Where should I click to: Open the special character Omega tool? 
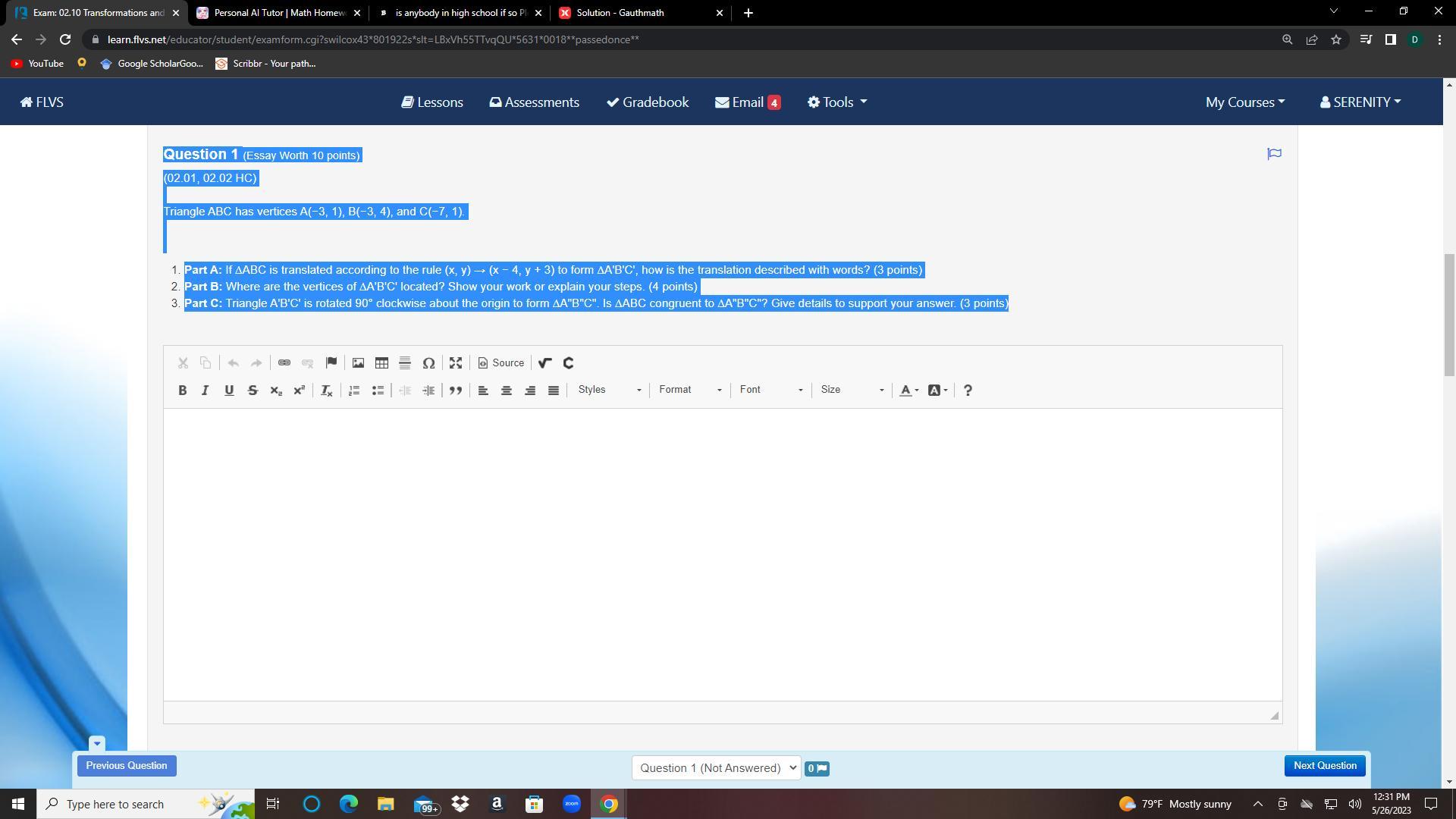[428, 363]
